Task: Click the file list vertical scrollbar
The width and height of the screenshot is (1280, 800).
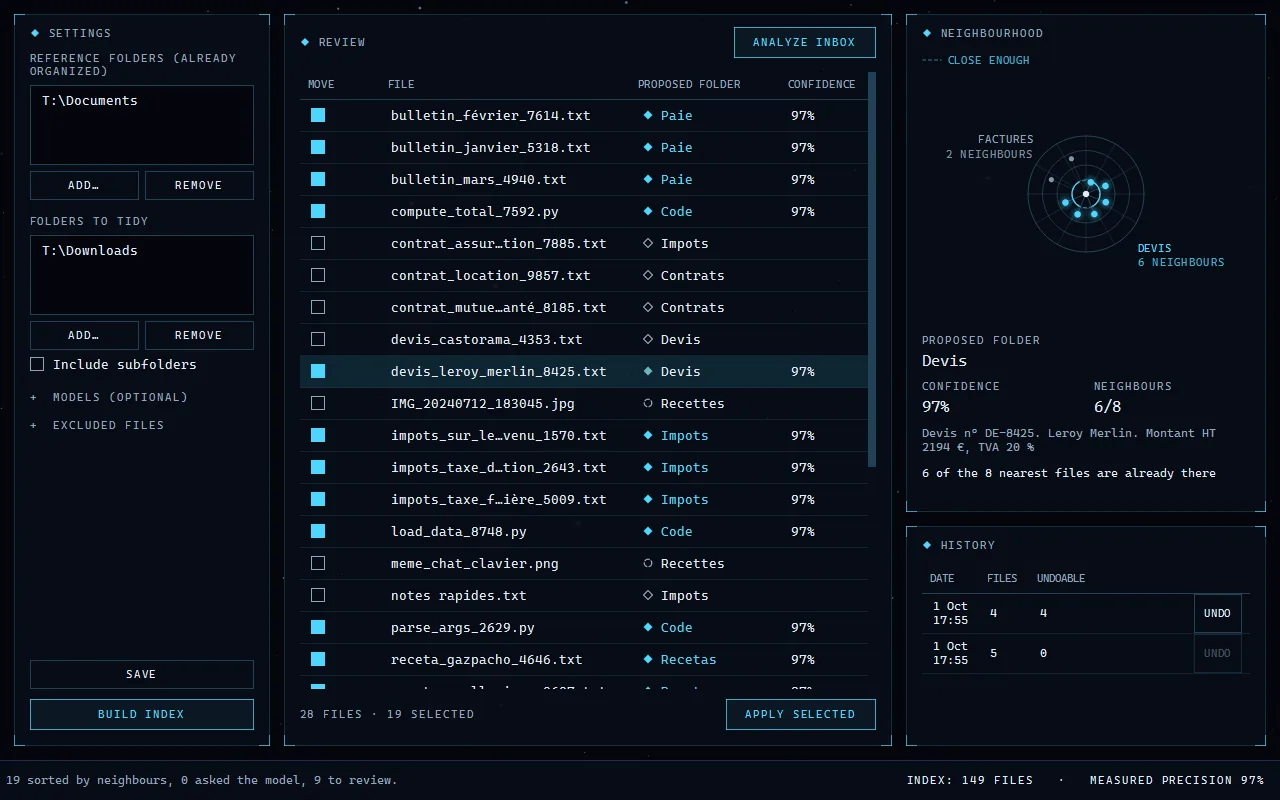Action: (x=872, y=269)
